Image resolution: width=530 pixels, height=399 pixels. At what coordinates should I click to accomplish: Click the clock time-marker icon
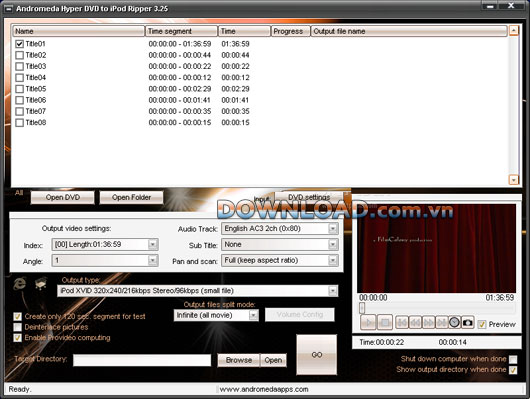pos(454,322)
